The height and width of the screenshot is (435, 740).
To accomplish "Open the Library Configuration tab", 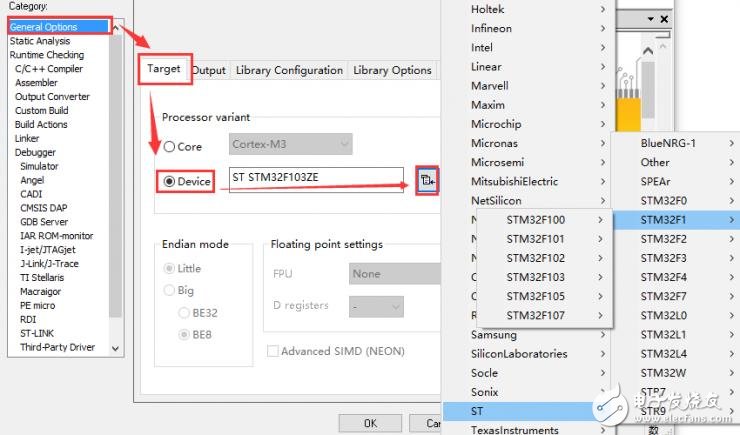I will [x=289, y=70].
